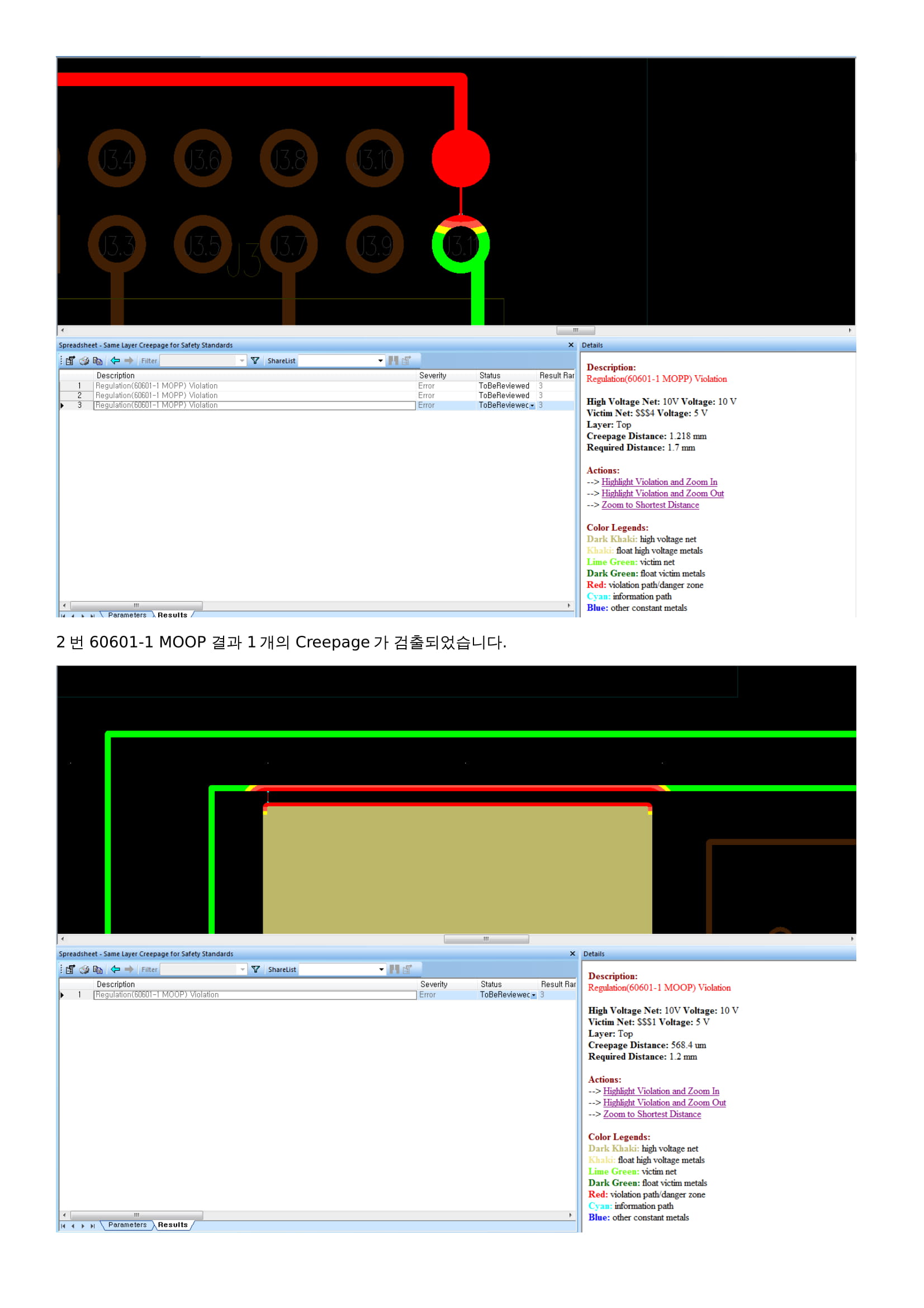Click the funnel filter icon in the MOOP spreadsheet
Image resolution: width=924 pixels, height=1308 pixels.
[255, 969]
